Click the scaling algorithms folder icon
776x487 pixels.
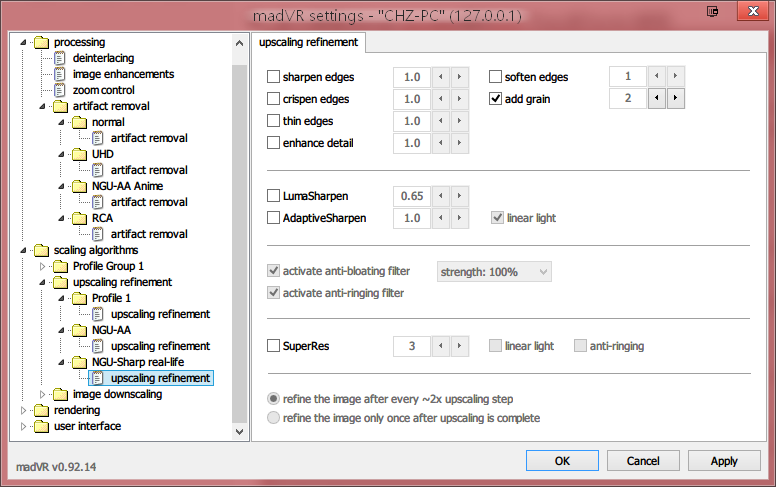point(42,250)
